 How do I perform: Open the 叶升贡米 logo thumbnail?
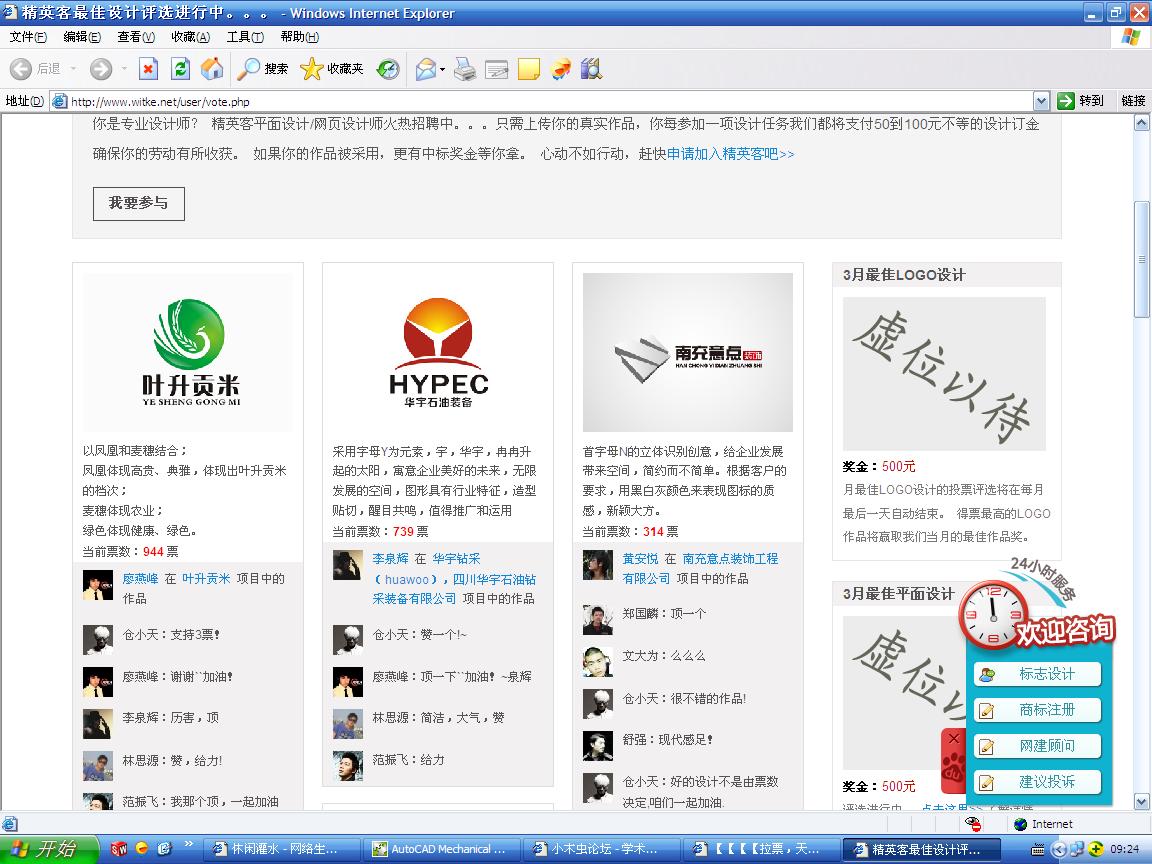click(x=187, y=352)
